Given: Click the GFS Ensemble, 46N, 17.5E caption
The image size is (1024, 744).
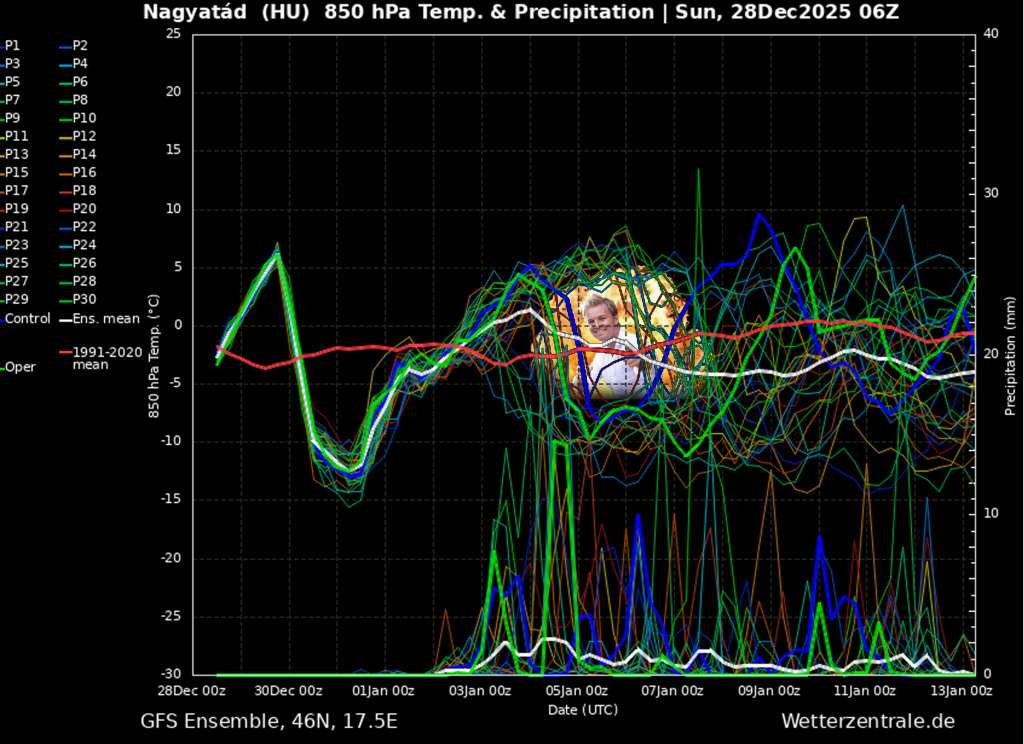Looking at the screenshot, I should [x=269, y=721].
